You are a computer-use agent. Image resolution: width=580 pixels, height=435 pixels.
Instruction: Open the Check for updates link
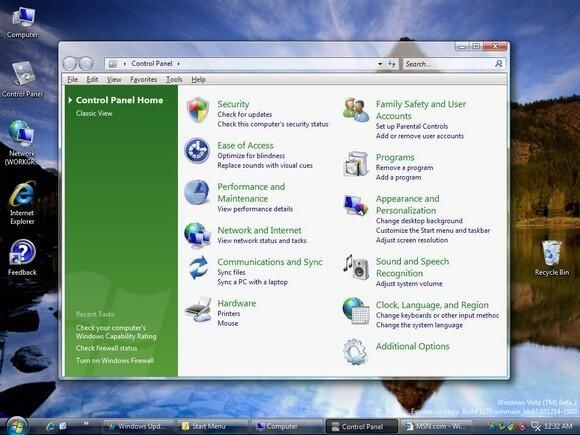pos(245,115)
